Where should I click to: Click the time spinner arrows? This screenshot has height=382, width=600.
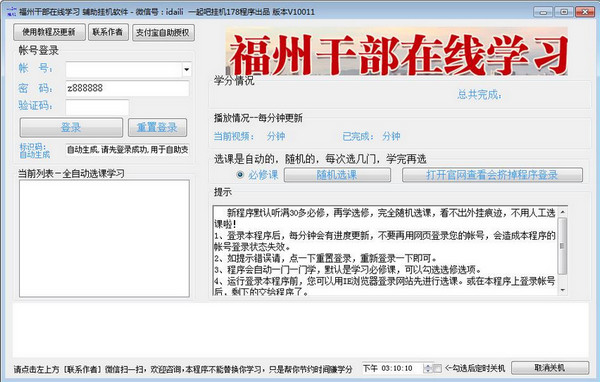coord(428,368)
